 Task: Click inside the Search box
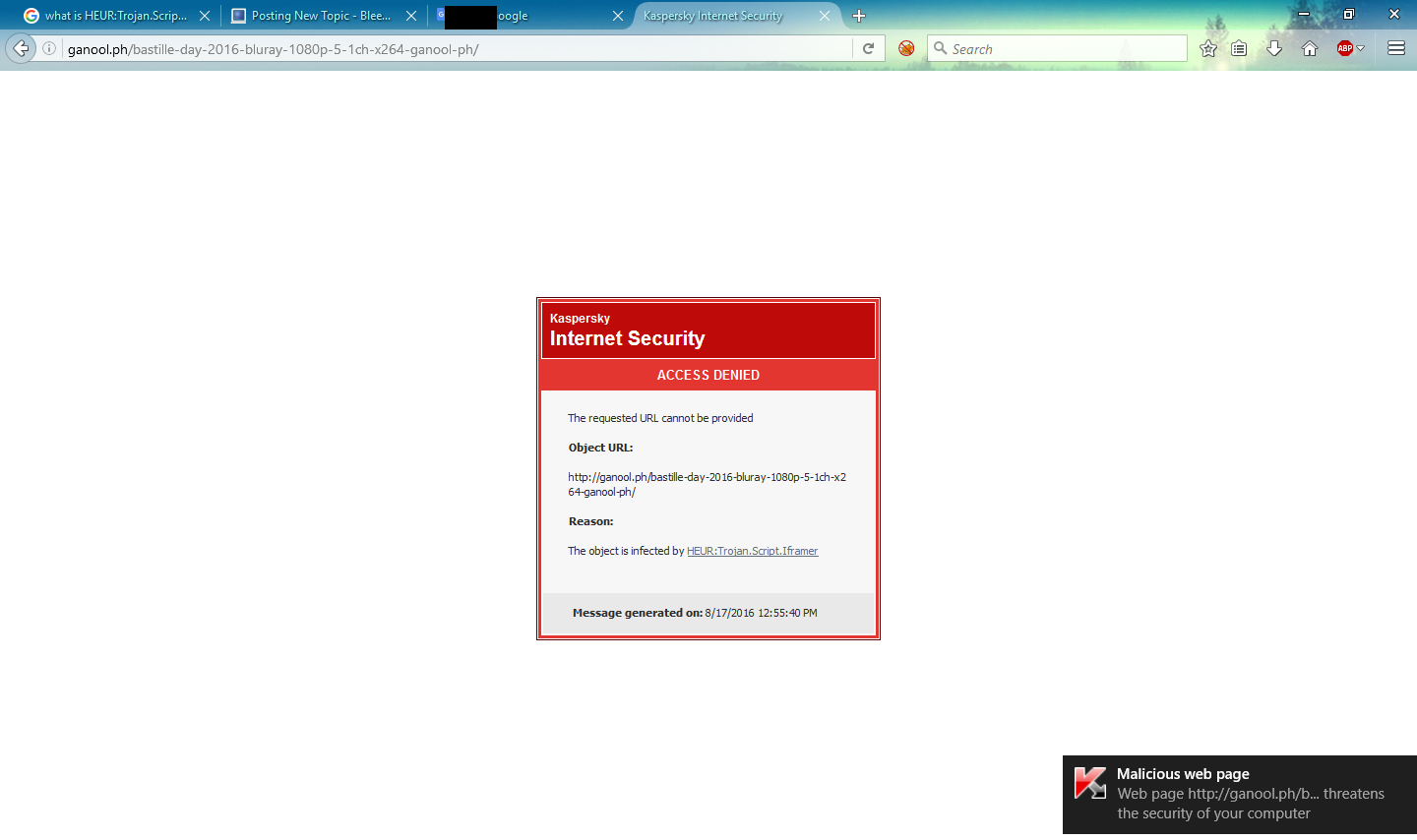[x=1063, y=48]
